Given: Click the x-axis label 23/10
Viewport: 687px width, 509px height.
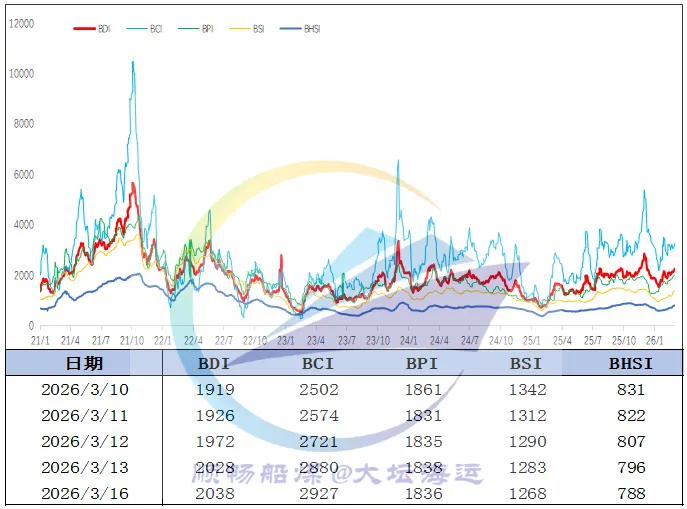Looking at the screenshot, I should pyautogui.click(x=378, y=340).
